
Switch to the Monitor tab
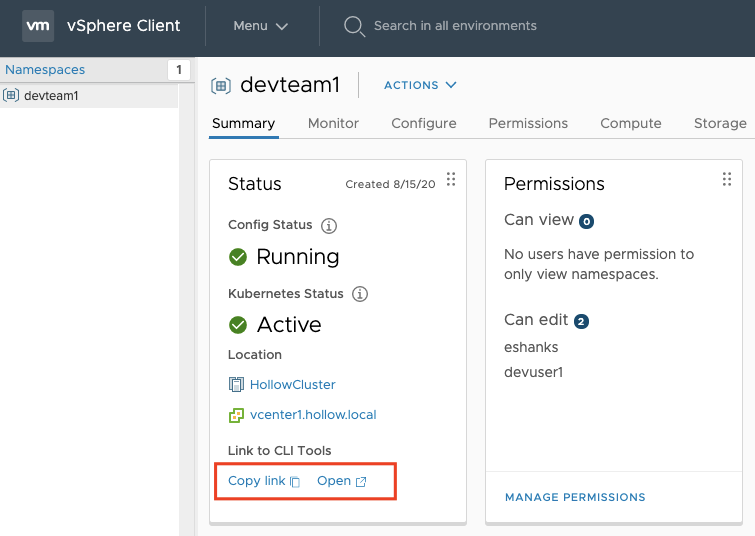tap(333, 123)
